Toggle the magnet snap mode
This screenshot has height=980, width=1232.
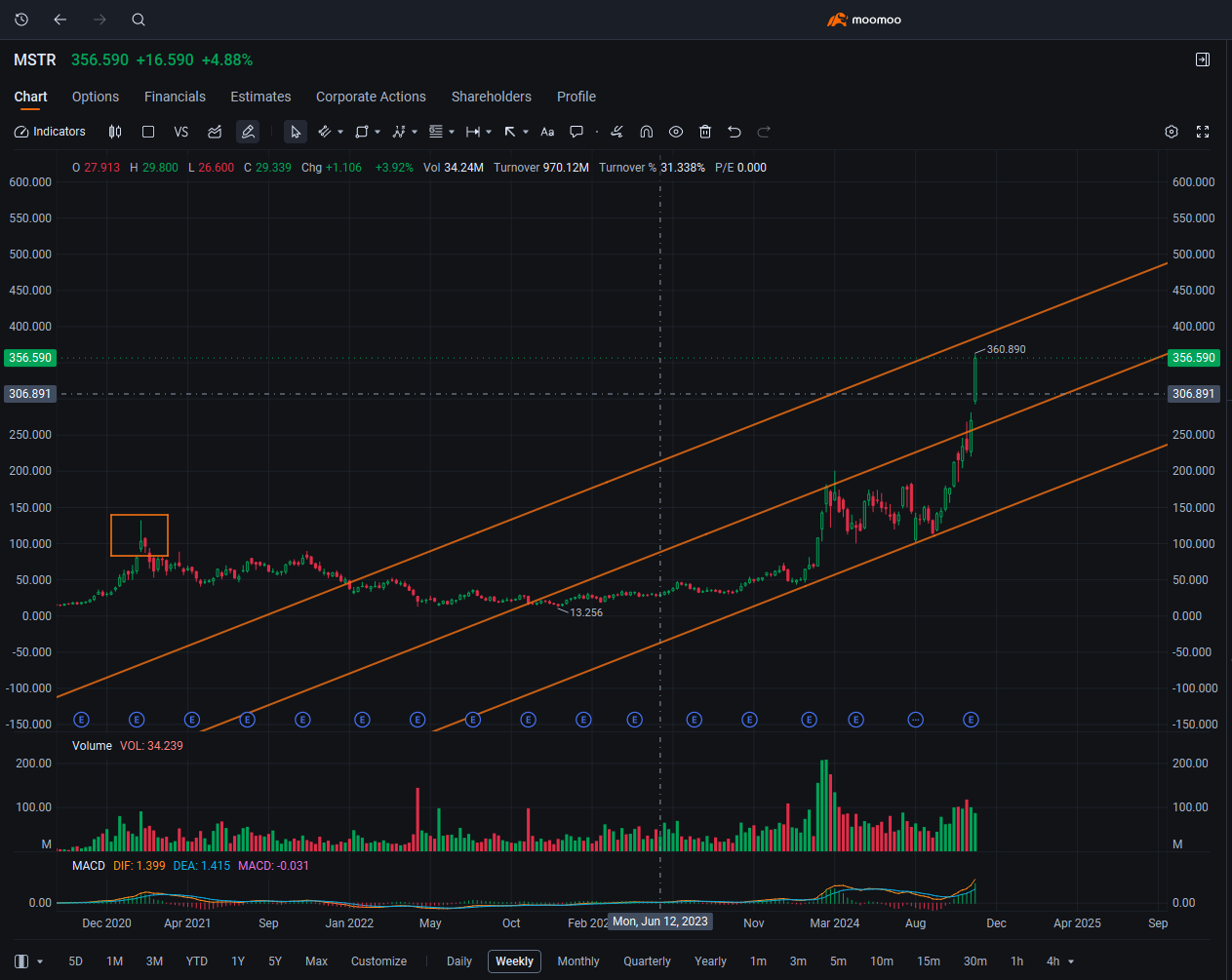coord(646,132)
